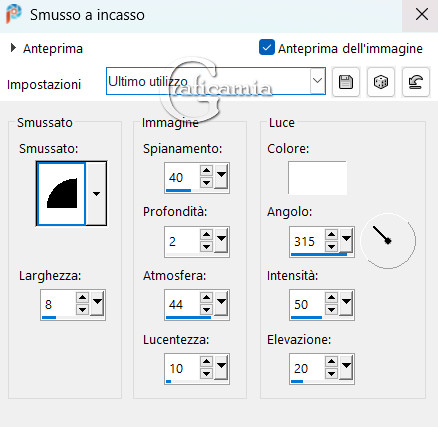Click the PaintShop Pro app icon in the title bar
Viewport: 438px width, 427px height.
click(13, 14)
